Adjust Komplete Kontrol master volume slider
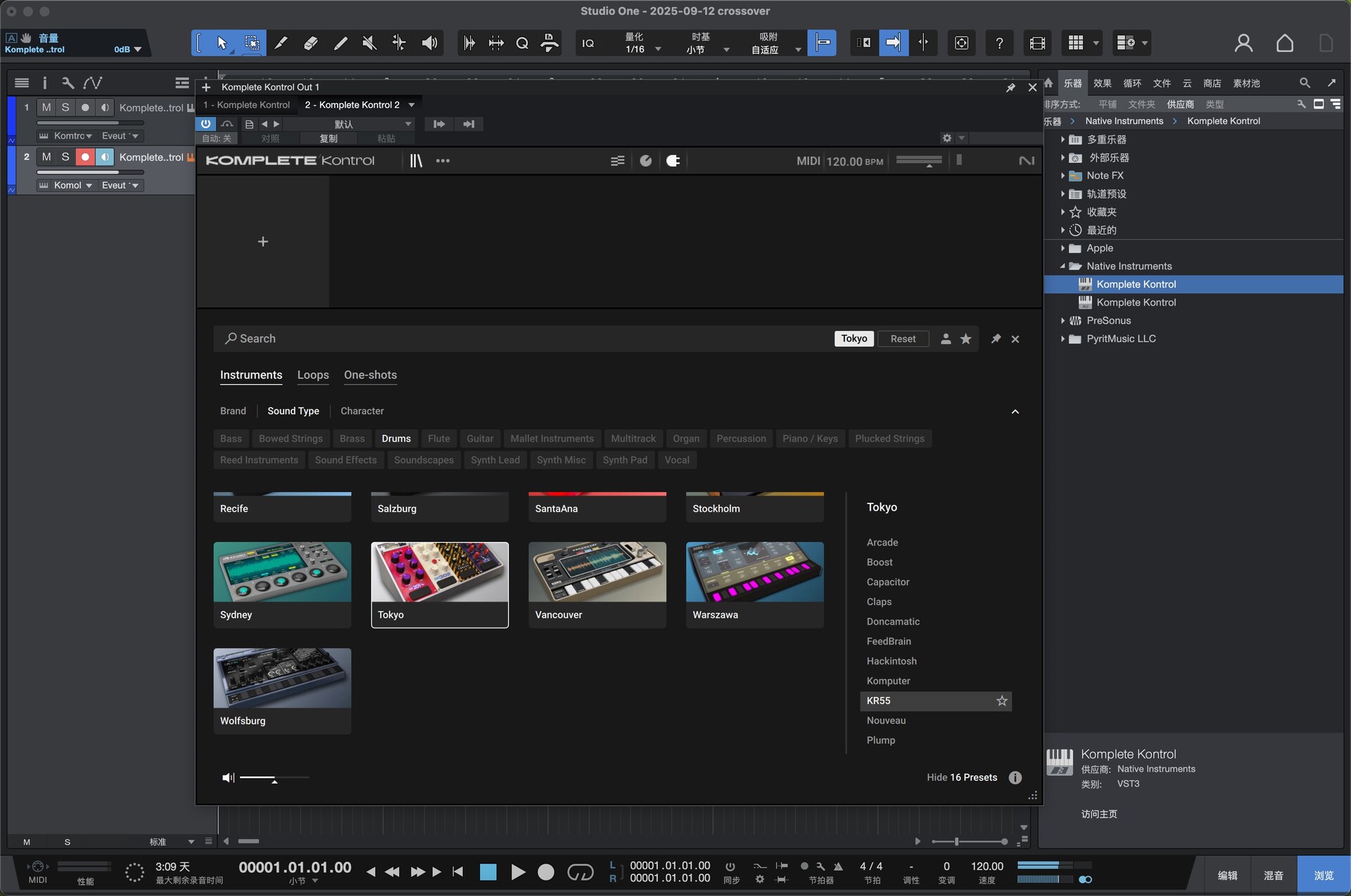The width and height of the screenshot is (1351, 896). [919, 161]
